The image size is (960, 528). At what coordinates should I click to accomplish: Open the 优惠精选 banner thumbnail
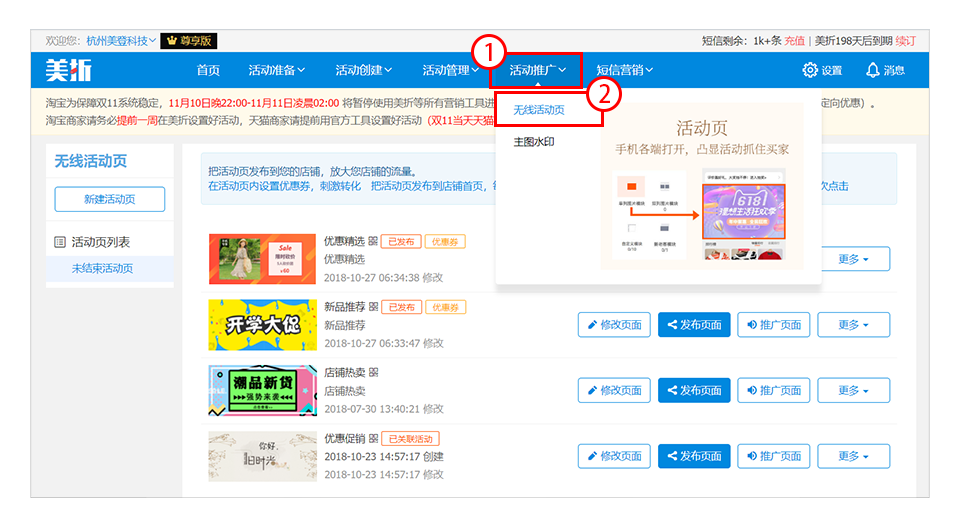[262, 258]
